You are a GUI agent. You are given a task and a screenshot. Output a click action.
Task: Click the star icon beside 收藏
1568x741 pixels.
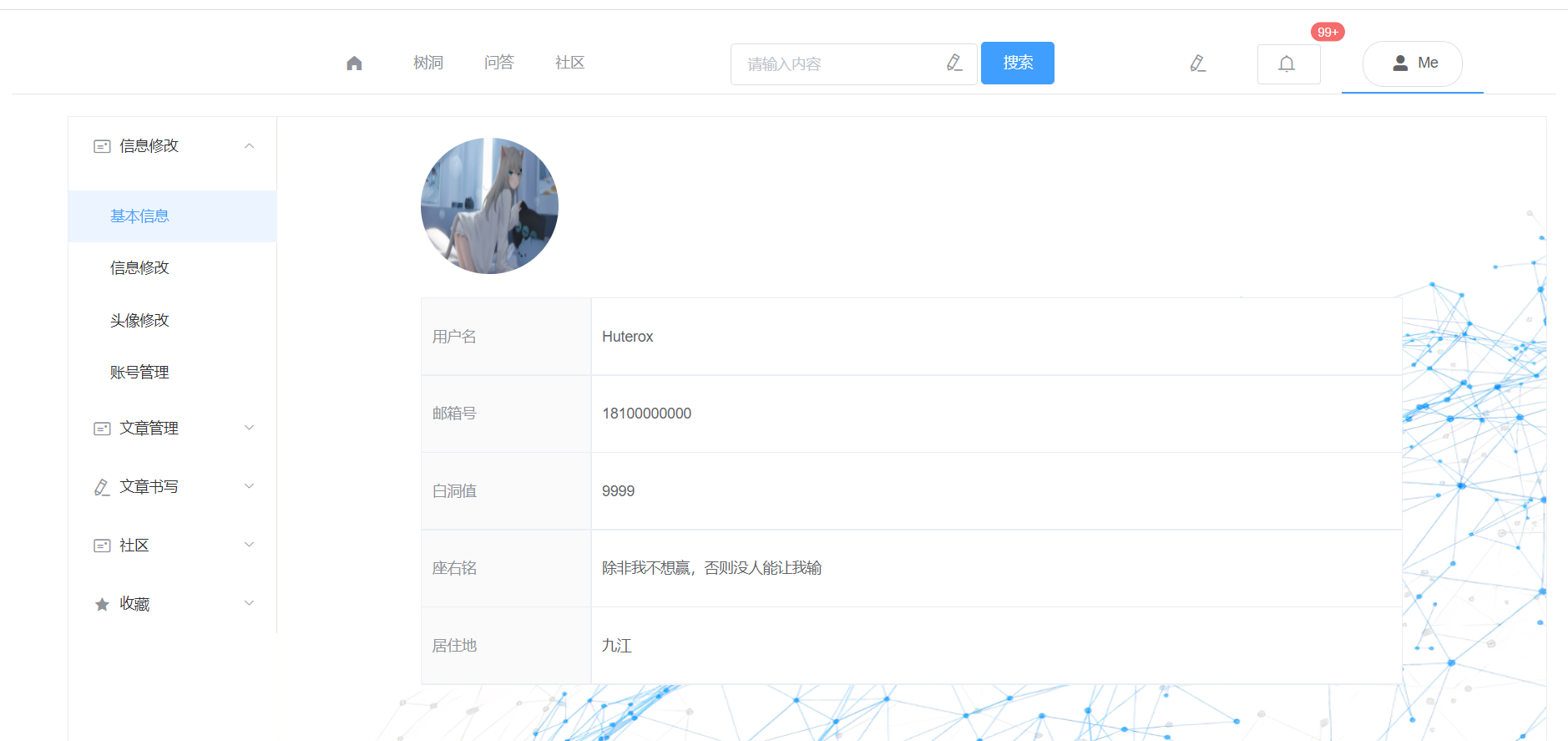pyautogui.click(x=102, y=604)
